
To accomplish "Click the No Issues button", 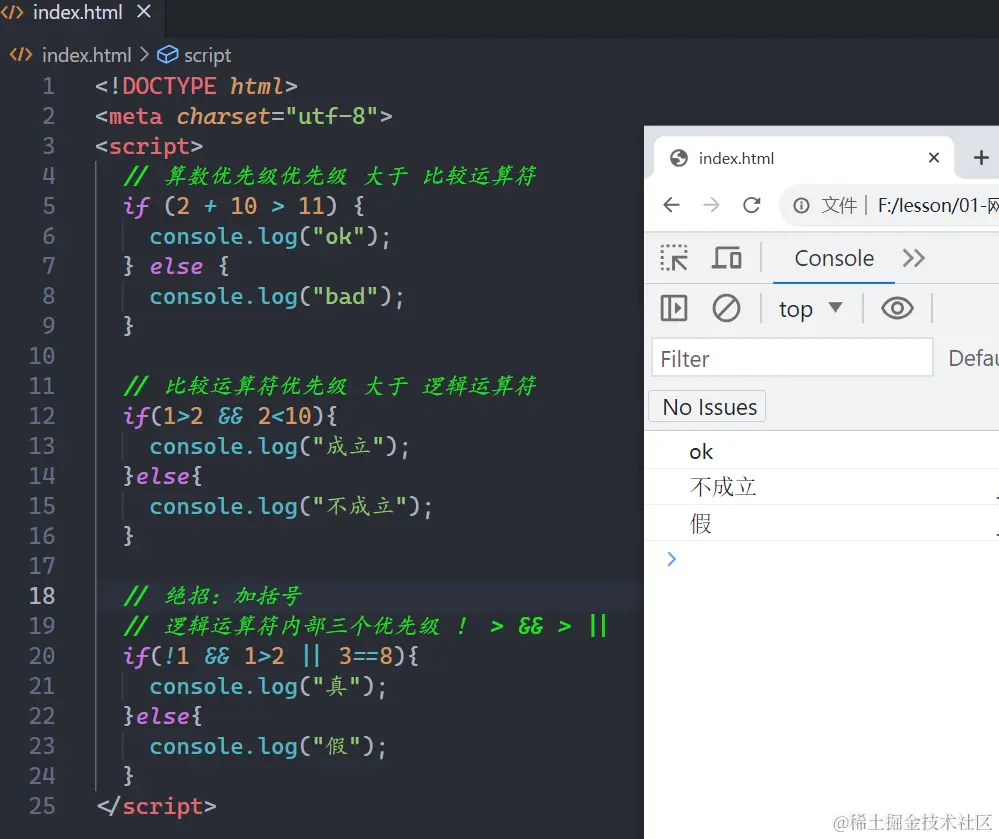I will [x=707, y=406].
